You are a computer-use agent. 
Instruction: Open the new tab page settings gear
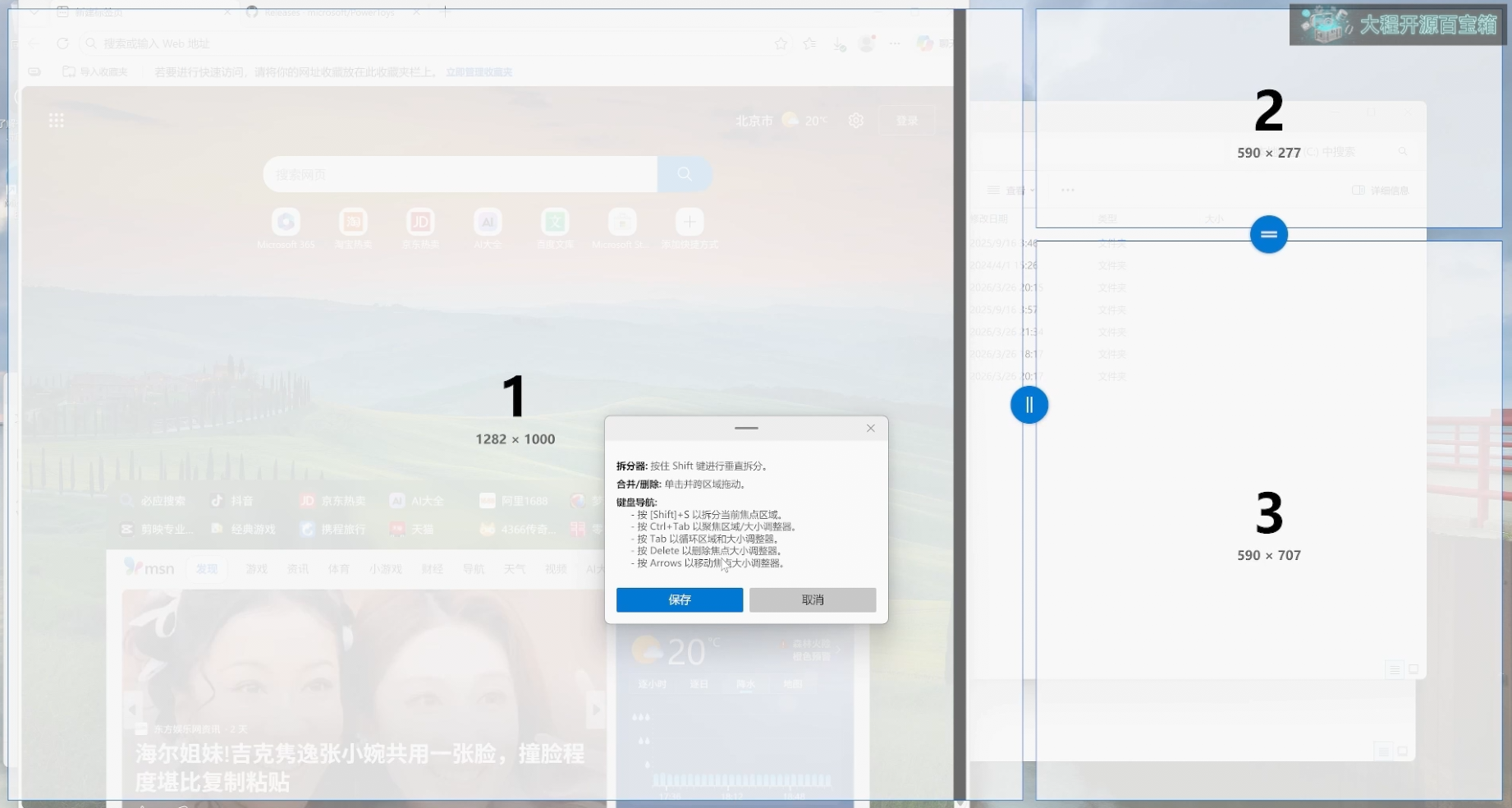tap(856, 121)
